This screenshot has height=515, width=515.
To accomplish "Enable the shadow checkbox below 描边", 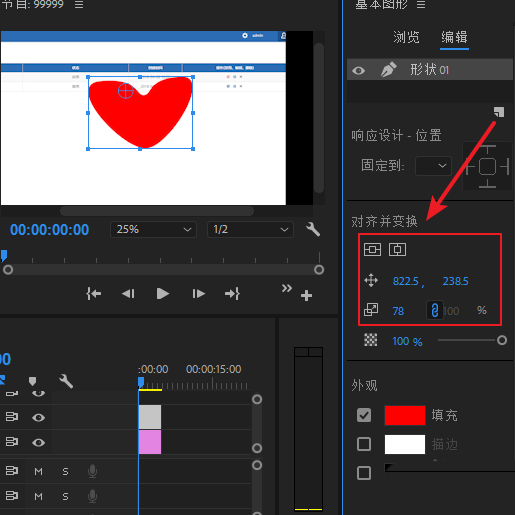I will coord(364,473).
